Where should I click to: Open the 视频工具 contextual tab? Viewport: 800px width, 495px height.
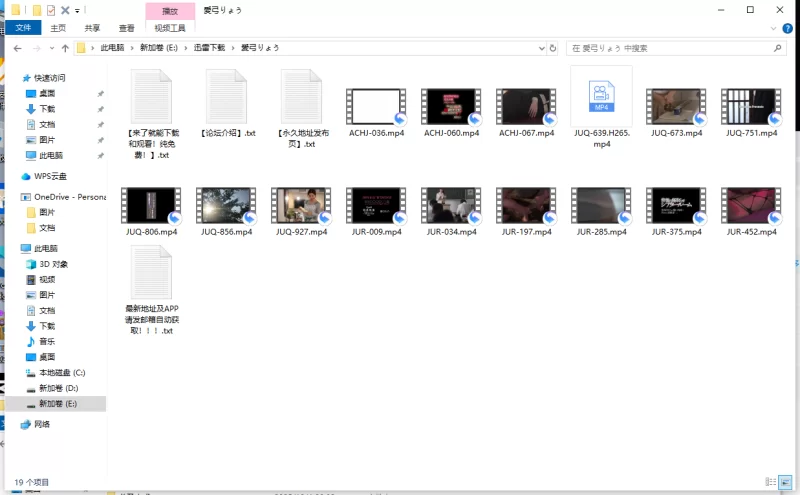point(170,29)
